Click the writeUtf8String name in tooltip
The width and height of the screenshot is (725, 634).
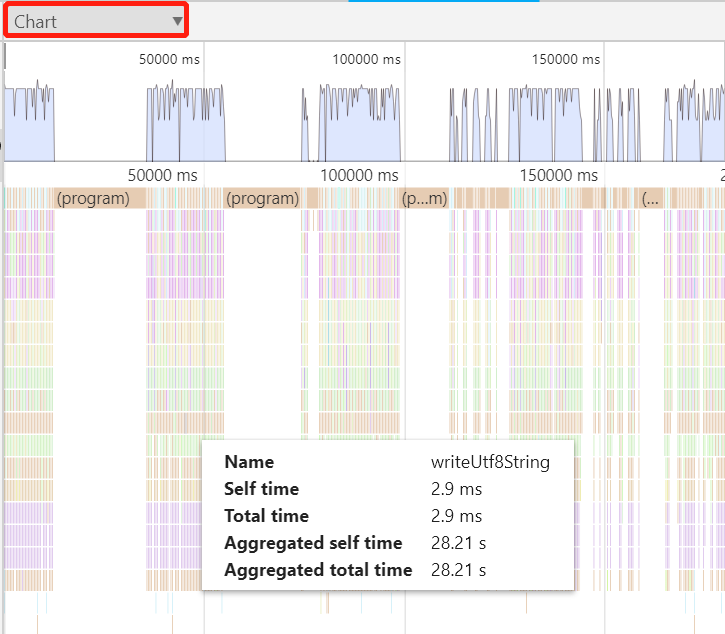pos(490,462)
